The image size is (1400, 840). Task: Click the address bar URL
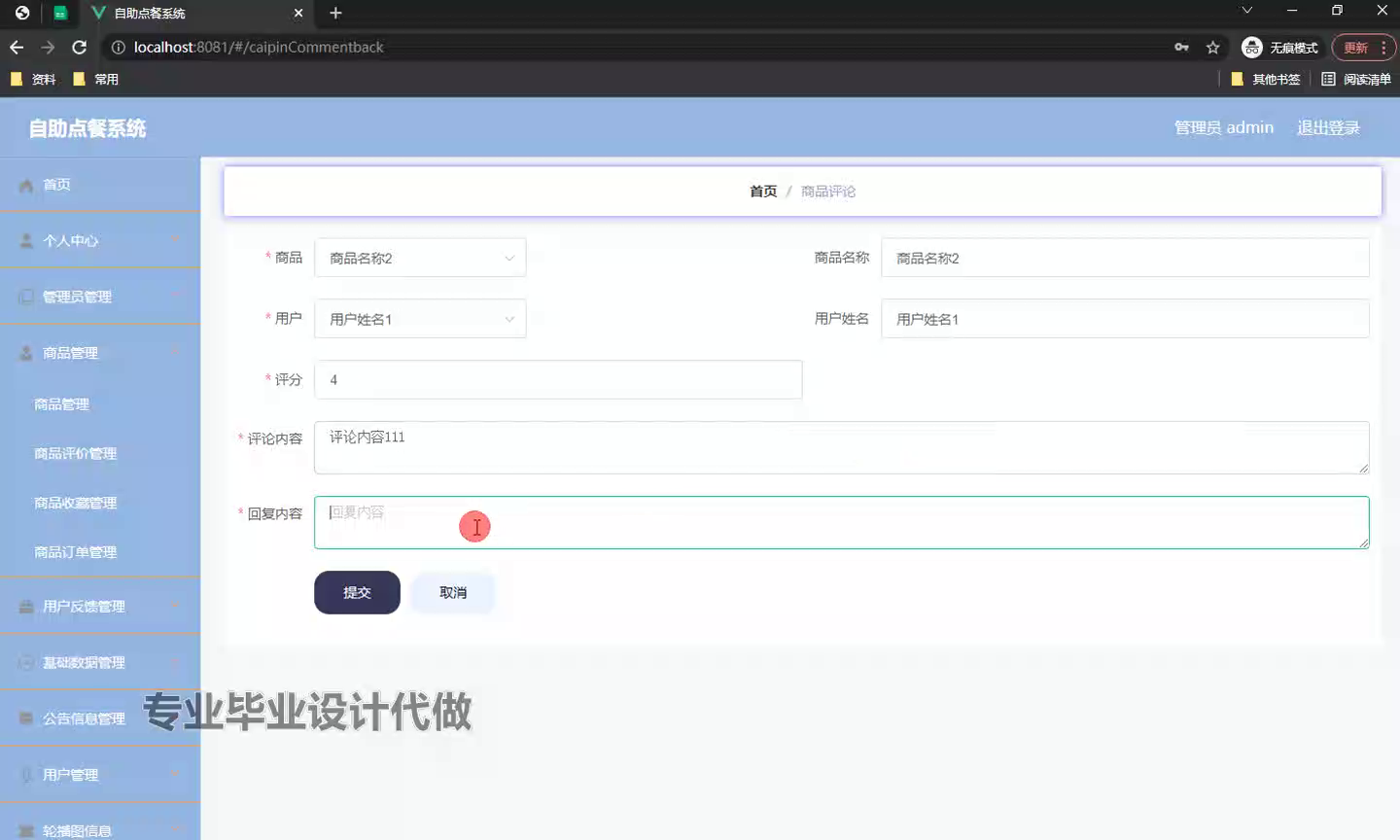click(259, 47)
